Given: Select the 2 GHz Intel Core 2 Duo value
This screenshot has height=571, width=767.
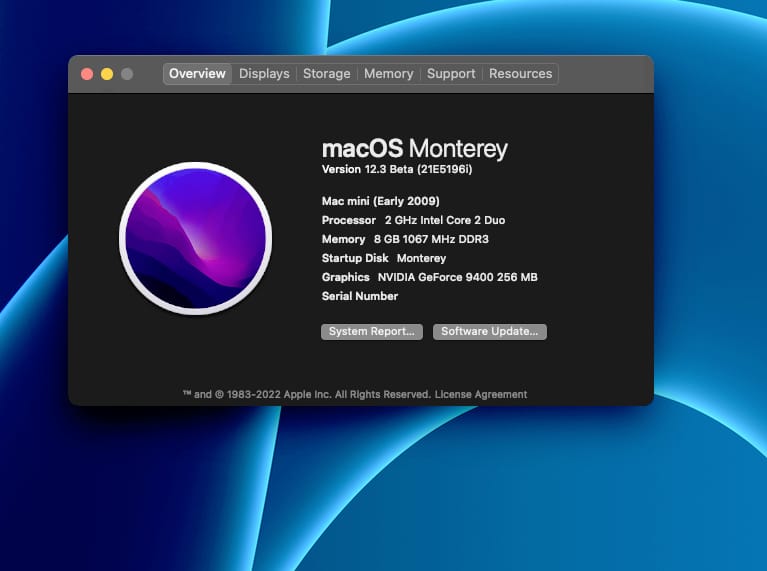Looking at the screenshot, I should [445, 220].
